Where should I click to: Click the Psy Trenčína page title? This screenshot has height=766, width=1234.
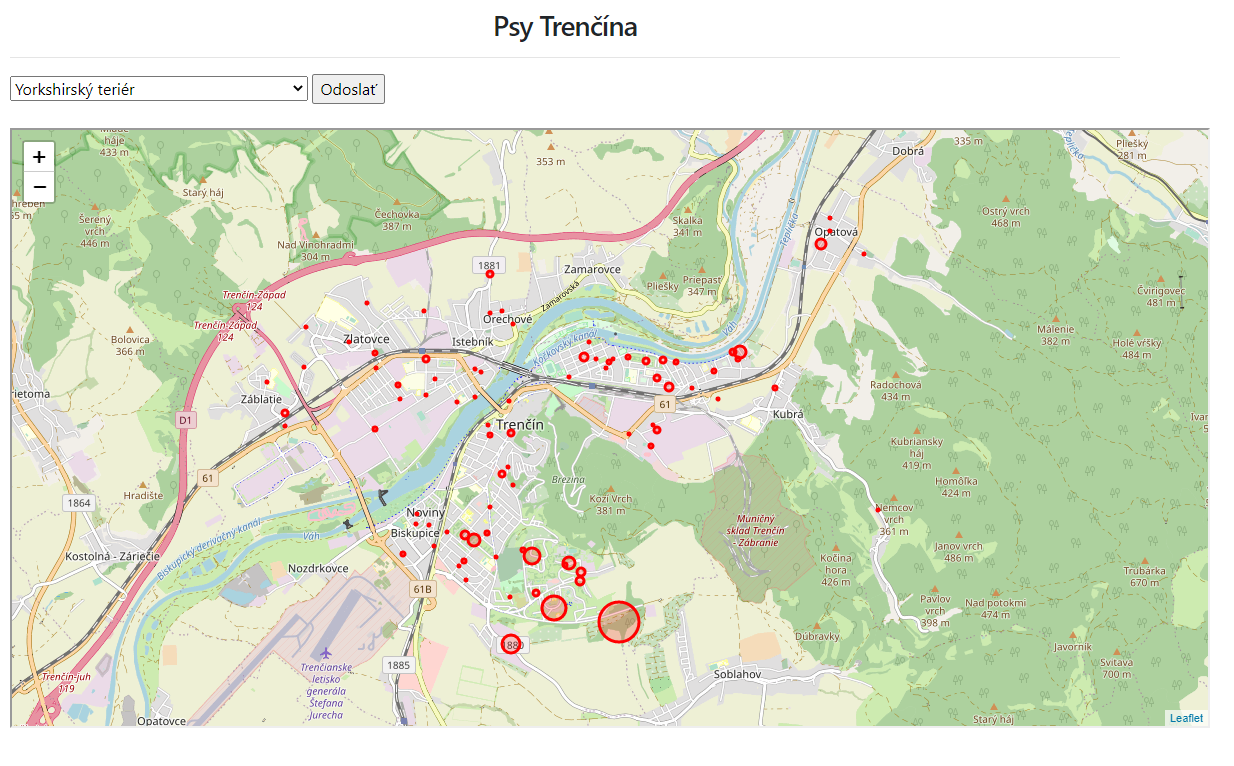point(563,27)
